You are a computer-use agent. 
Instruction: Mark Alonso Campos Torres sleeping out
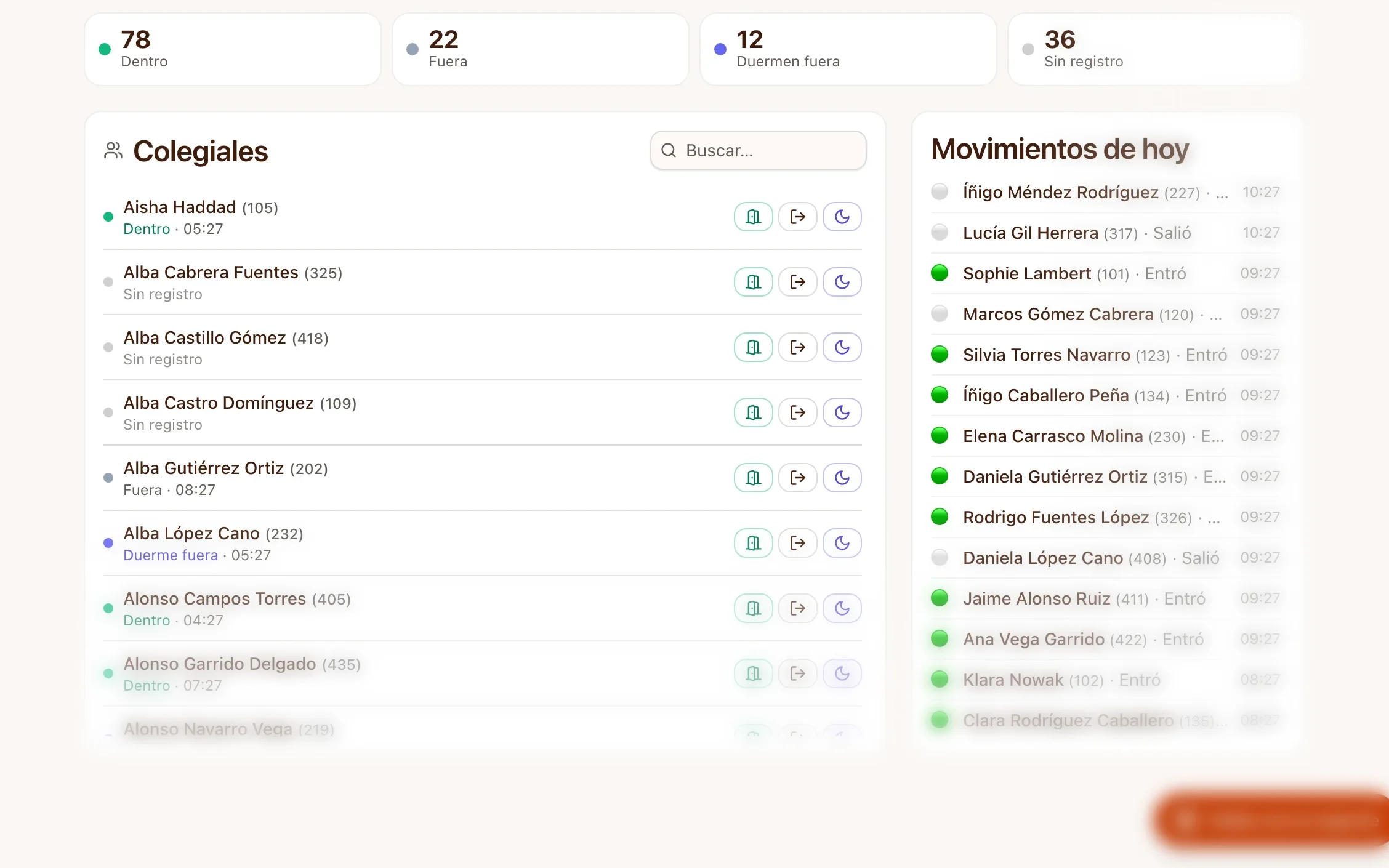(x=842, y=608)
